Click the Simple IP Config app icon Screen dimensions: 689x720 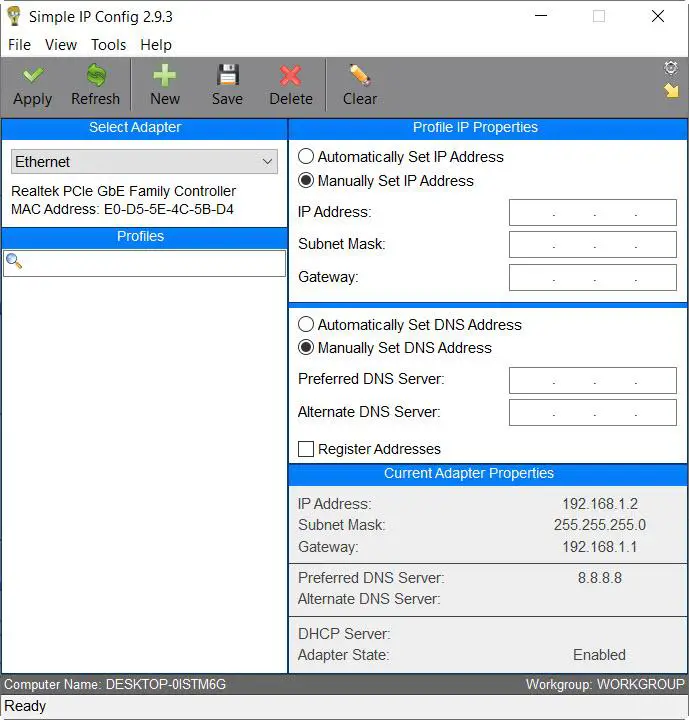click(14, 16)
